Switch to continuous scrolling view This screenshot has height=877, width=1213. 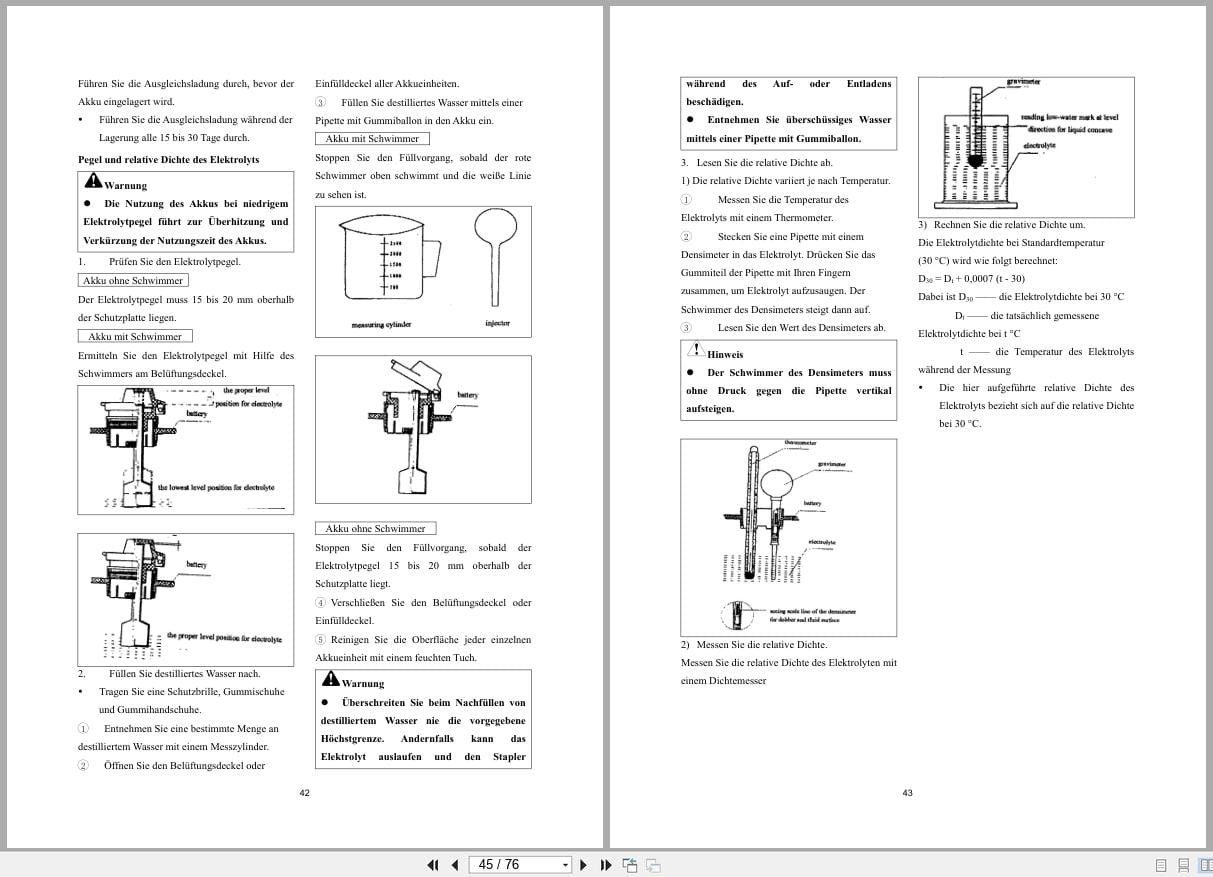click(x=1183, y=865)
